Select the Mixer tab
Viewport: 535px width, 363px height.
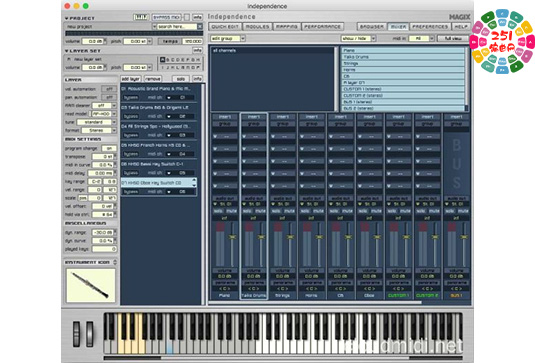coord(398,27)
